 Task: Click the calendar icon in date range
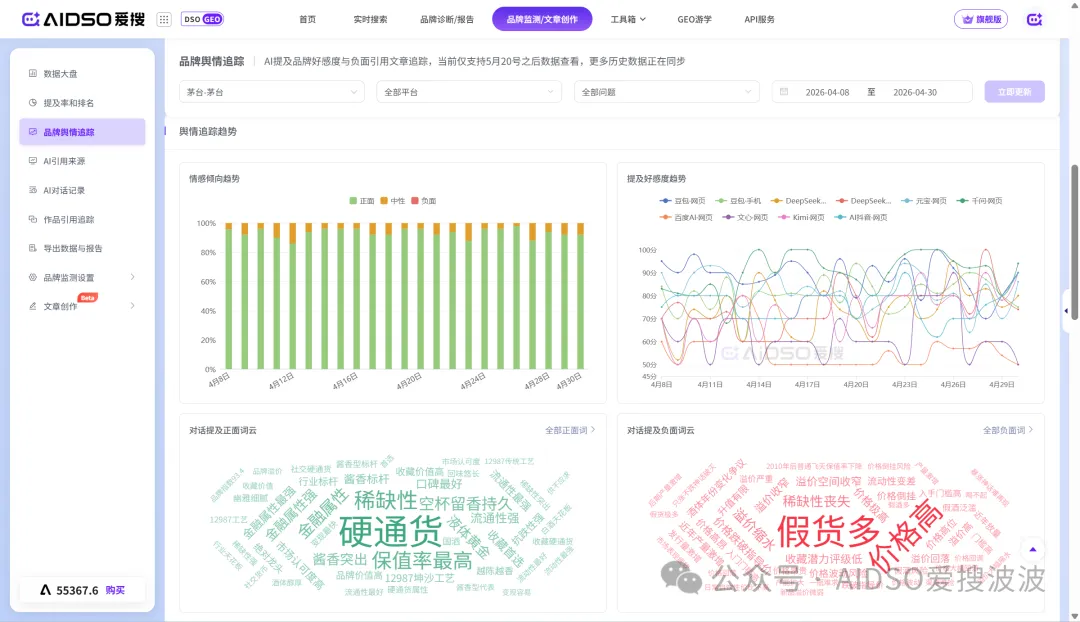(x=784, y=92)
